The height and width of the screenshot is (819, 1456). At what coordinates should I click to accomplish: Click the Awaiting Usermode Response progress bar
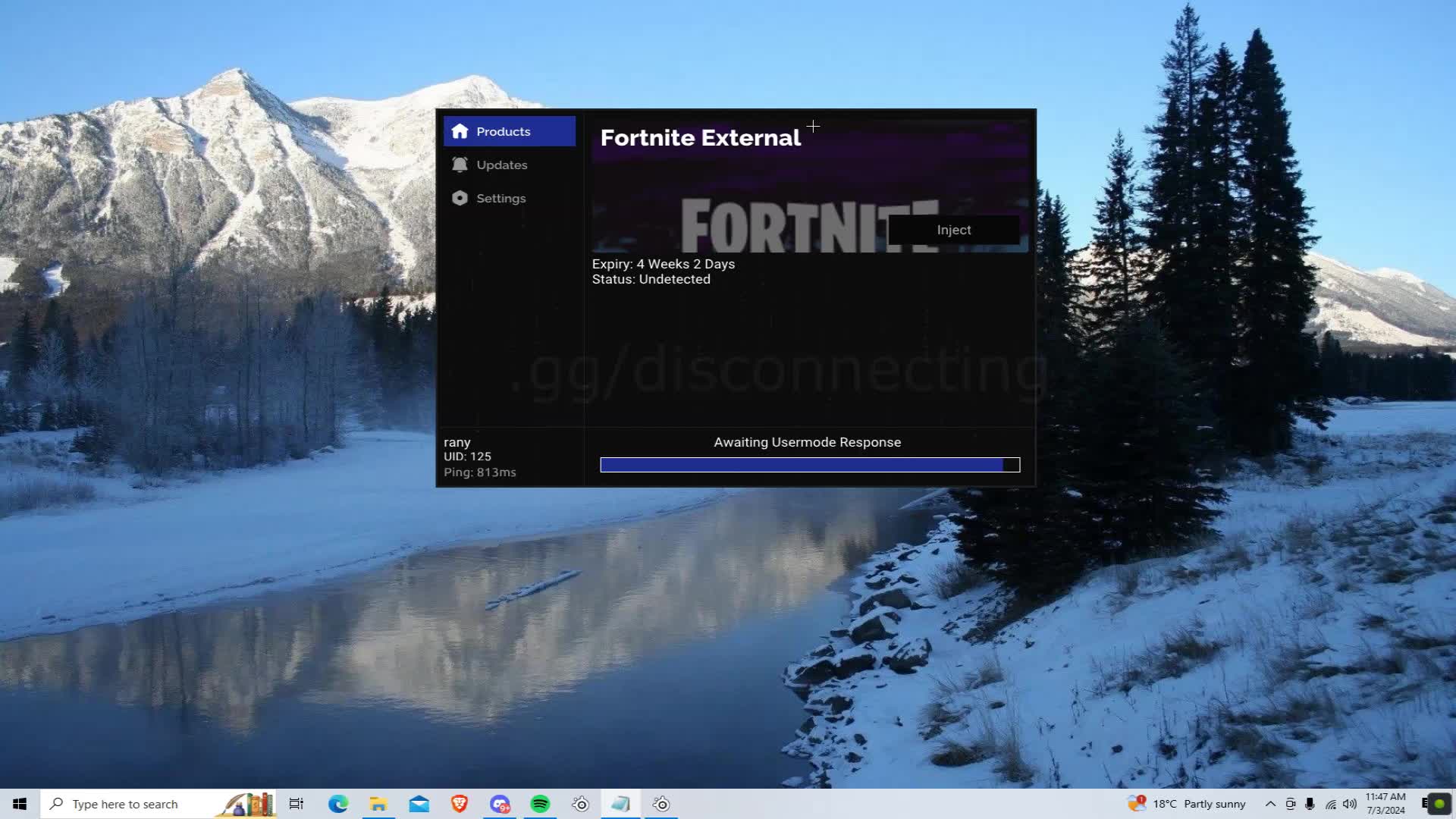click(808, 464)
